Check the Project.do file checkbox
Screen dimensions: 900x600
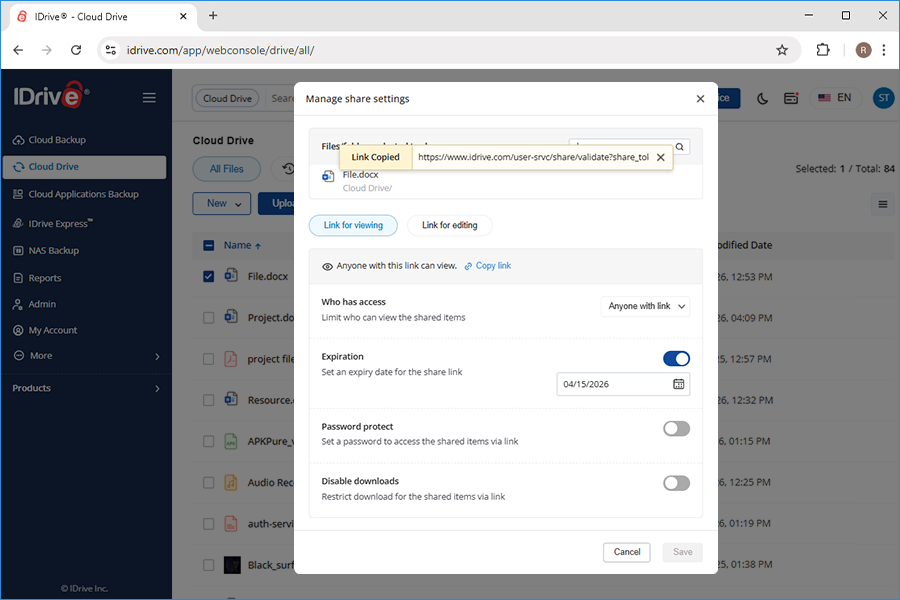(x=208, y=318)
